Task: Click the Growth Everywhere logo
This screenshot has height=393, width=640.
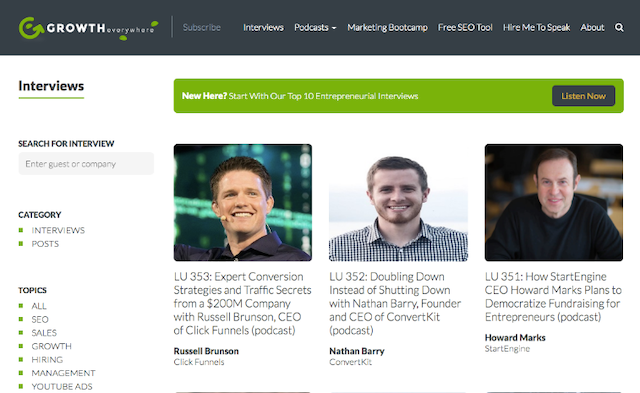Action: (x=89, y=28)
